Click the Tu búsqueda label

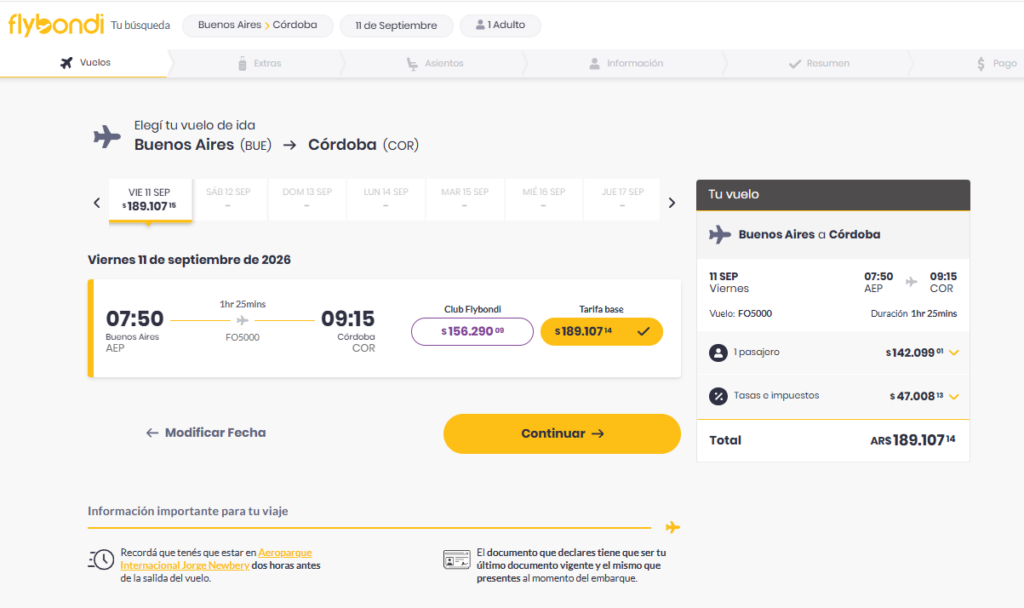point(140,25)
